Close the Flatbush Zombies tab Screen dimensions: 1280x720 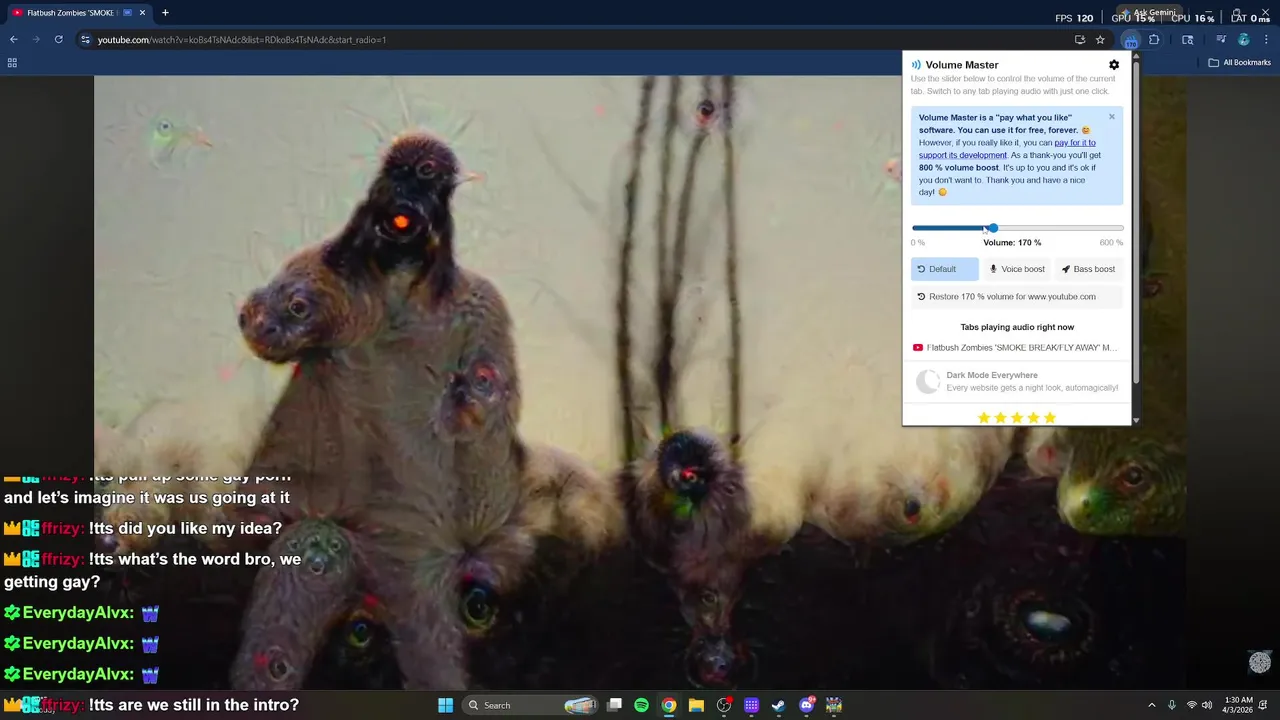pyautogui.click(x=142, y=13)
